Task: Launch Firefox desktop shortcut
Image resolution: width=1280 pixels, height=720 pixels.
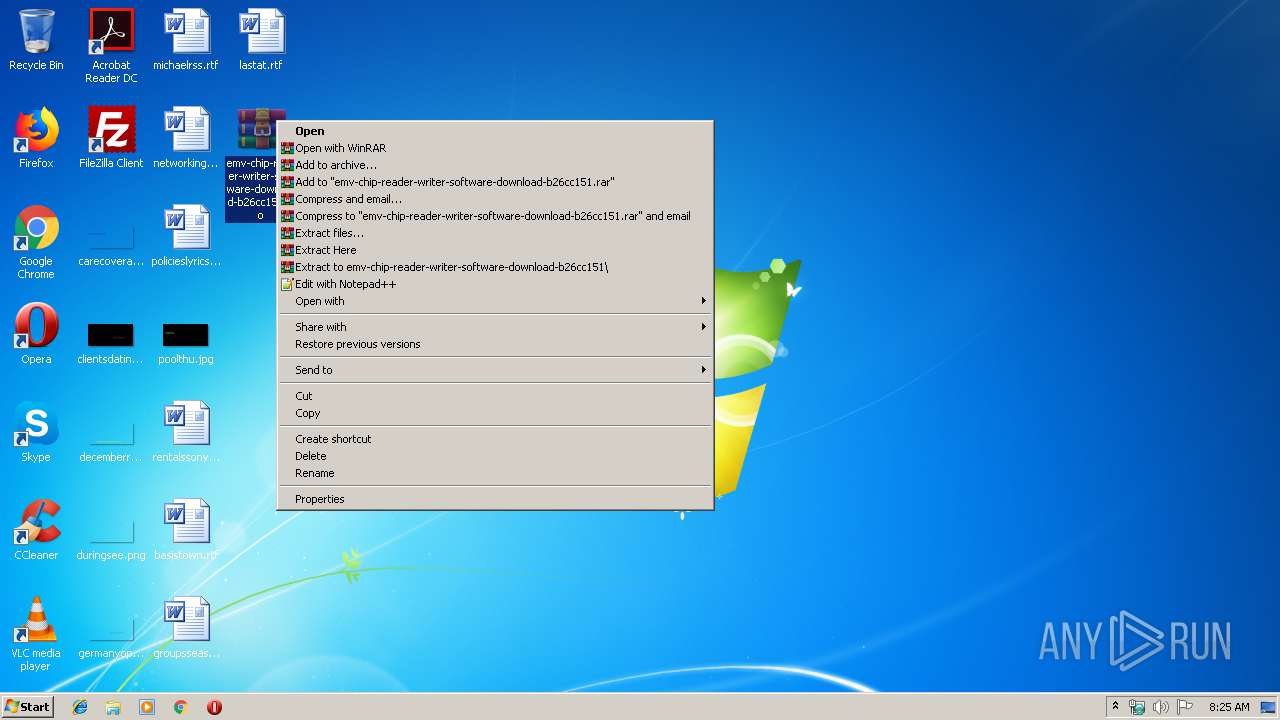Action: pyautogui.click(x=36, y=138)
